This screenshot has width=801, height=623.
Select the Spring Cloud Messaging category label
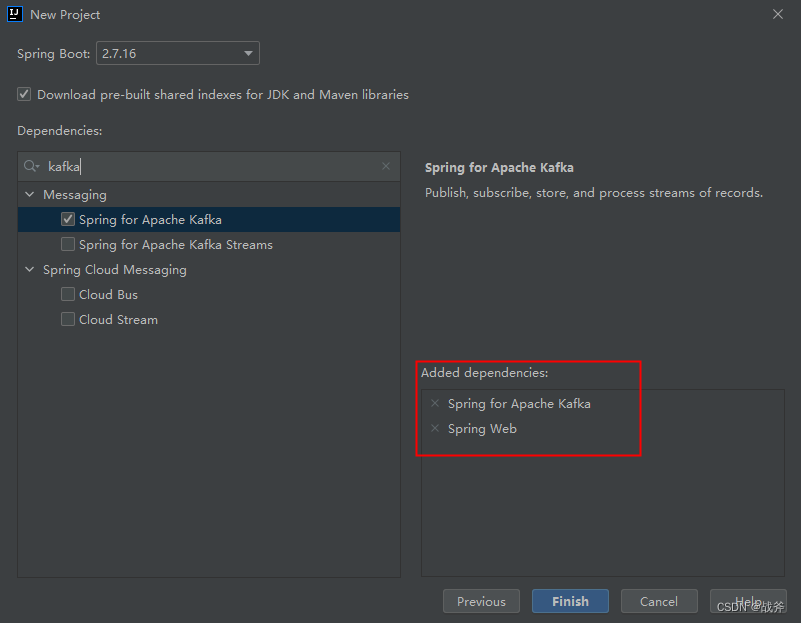point(115,270)
